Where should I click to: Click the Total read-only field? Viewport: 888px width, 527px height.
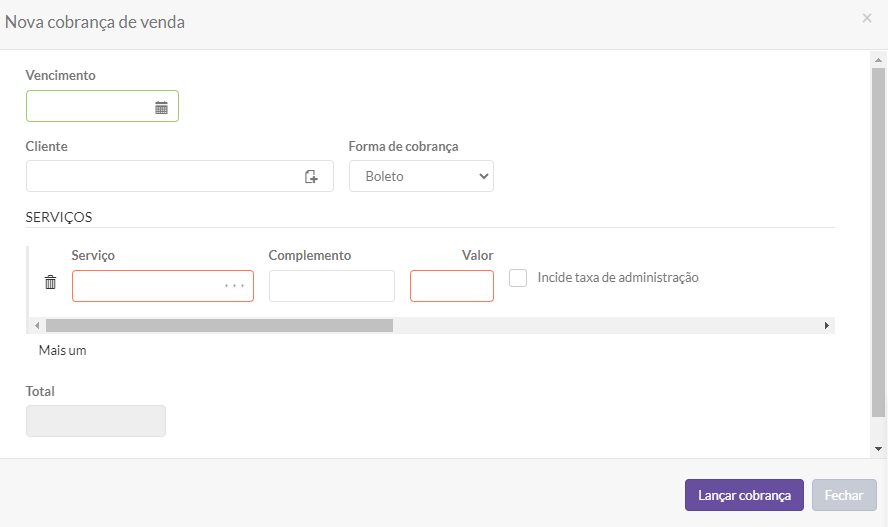coord(96,421)
